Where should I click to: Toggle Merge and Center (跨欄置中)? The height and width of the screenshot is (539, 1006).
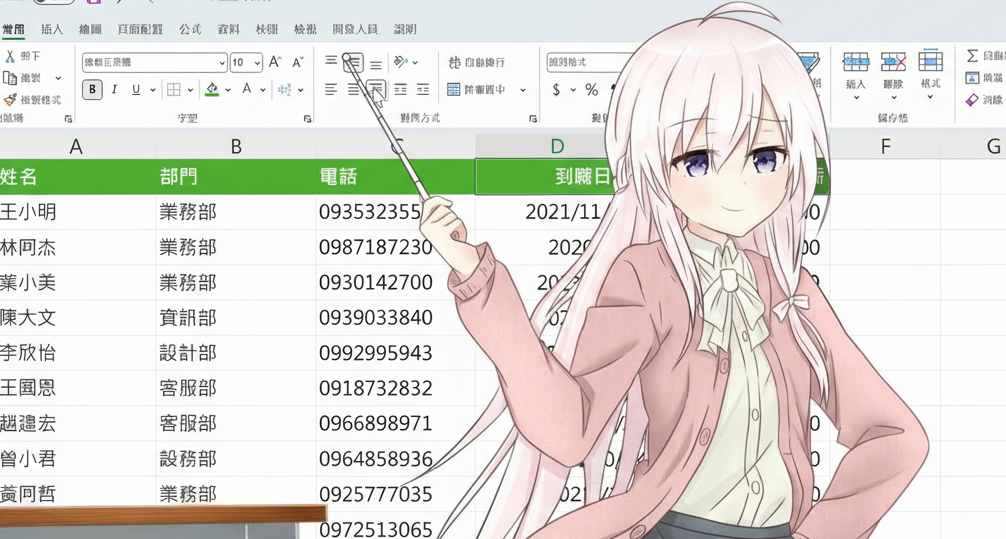coord(477,90)
